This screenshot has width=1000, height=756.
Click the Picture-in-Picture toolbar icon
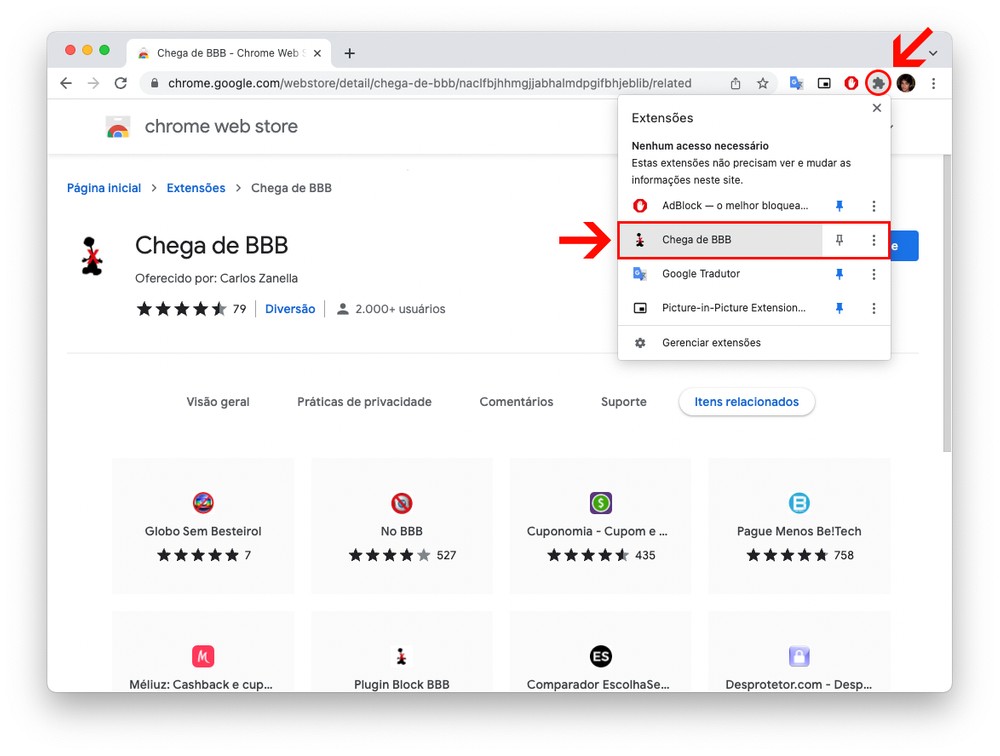click(x=824, y=84)
